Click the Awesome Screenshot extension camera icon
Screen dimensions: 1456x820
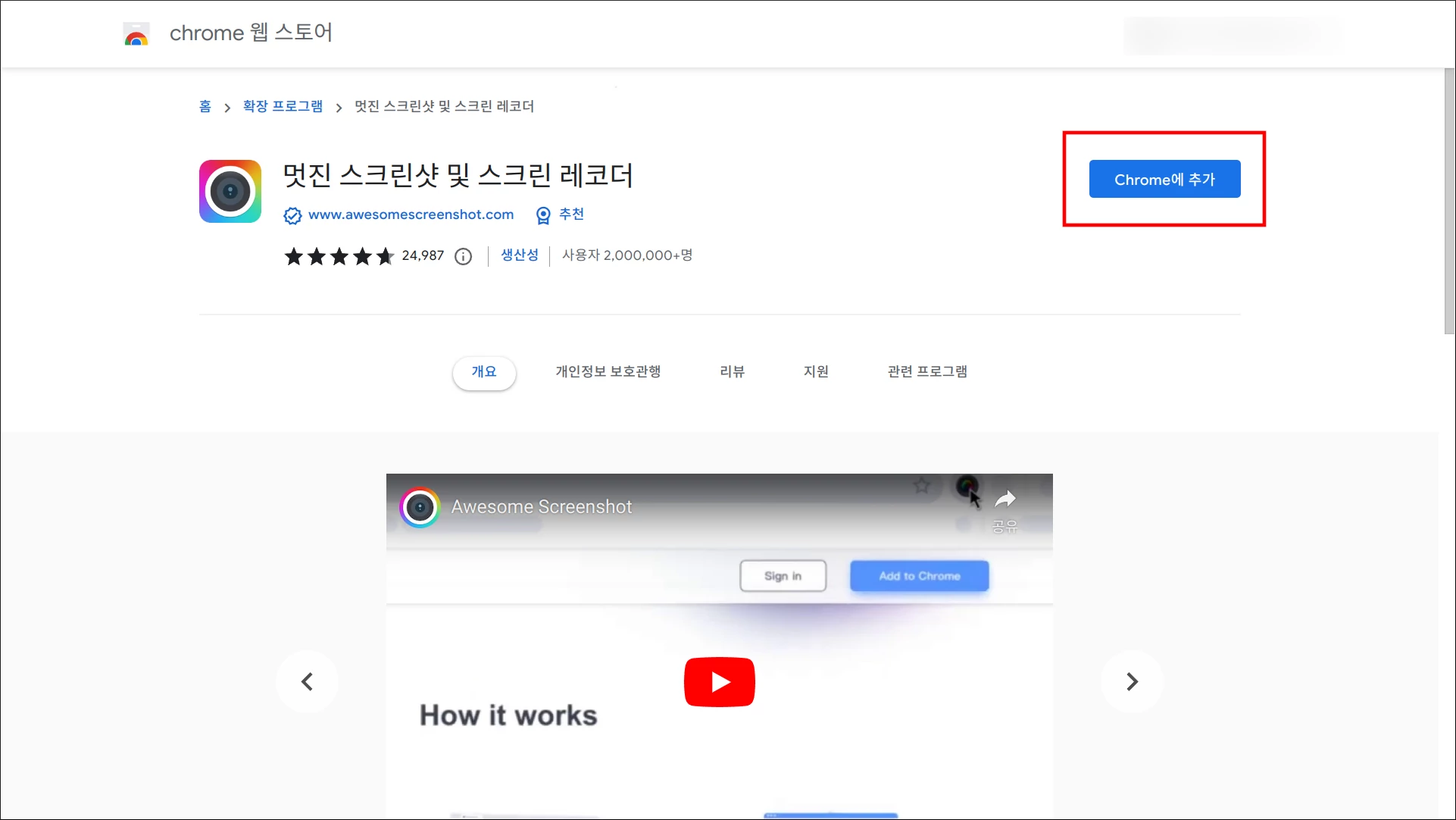pos(230,191)
